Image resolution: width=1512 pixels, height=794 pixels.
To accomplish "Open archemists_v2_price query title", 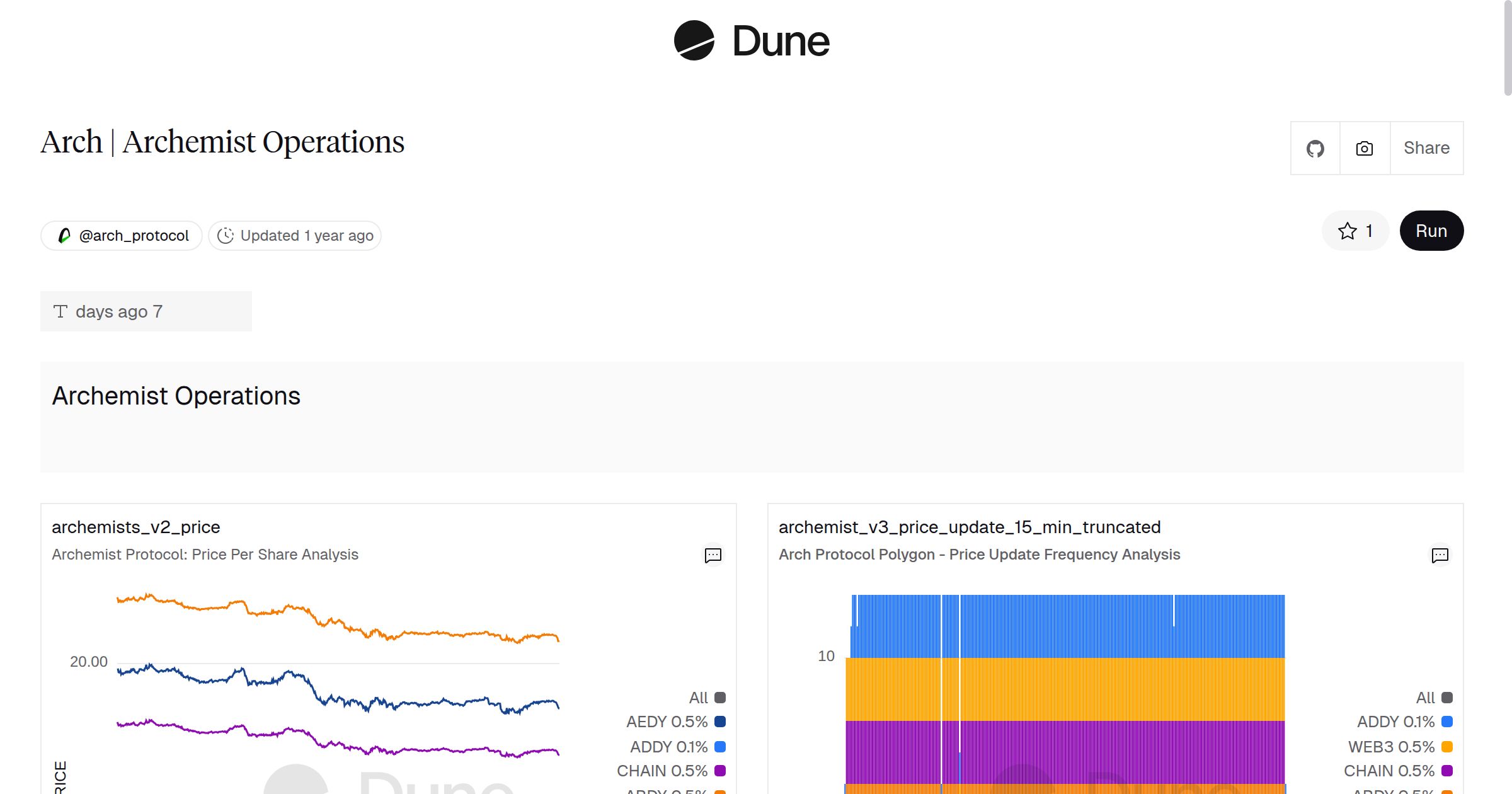I will pos(136,527).
